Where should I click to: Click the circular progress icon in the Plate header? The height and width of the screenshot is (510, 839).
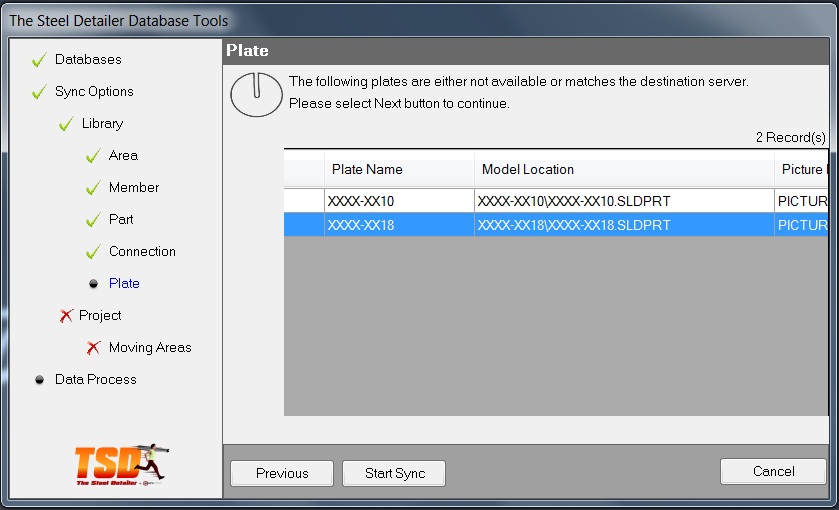256,94
